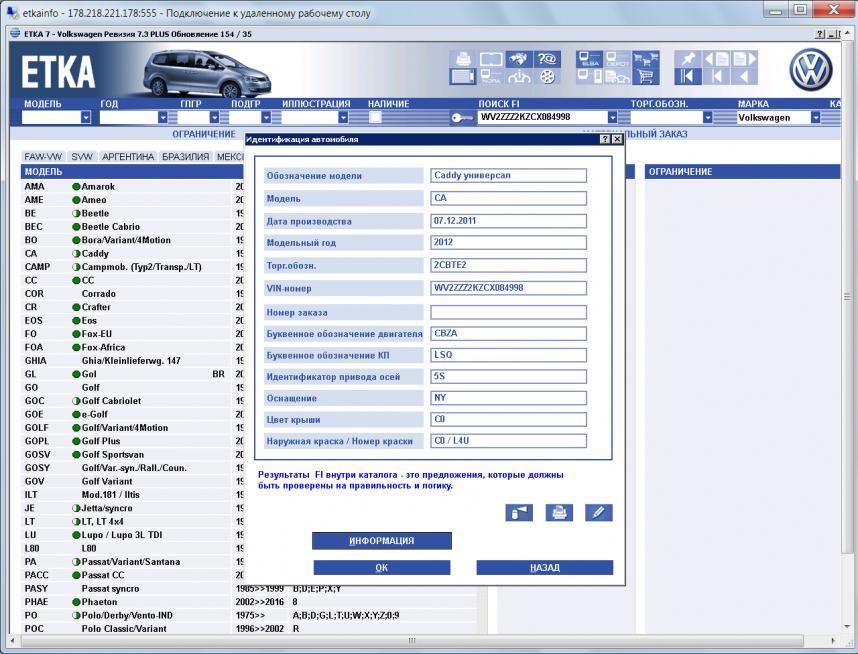Click the skip-back bar arrow icon
The image size is (858, 654).
tap(716, 77)
